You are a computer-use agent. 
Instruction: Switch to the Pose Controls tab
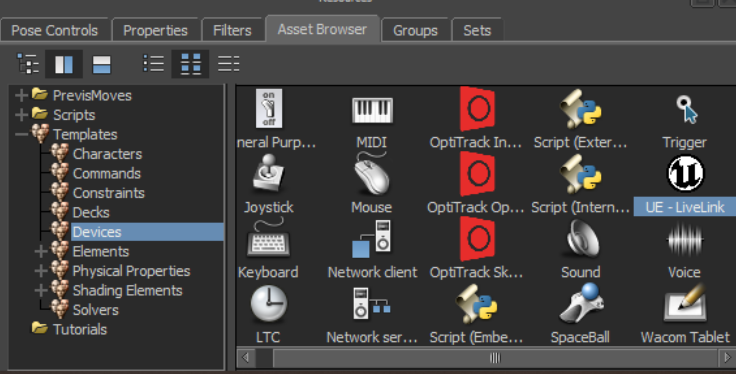point(55,31)
